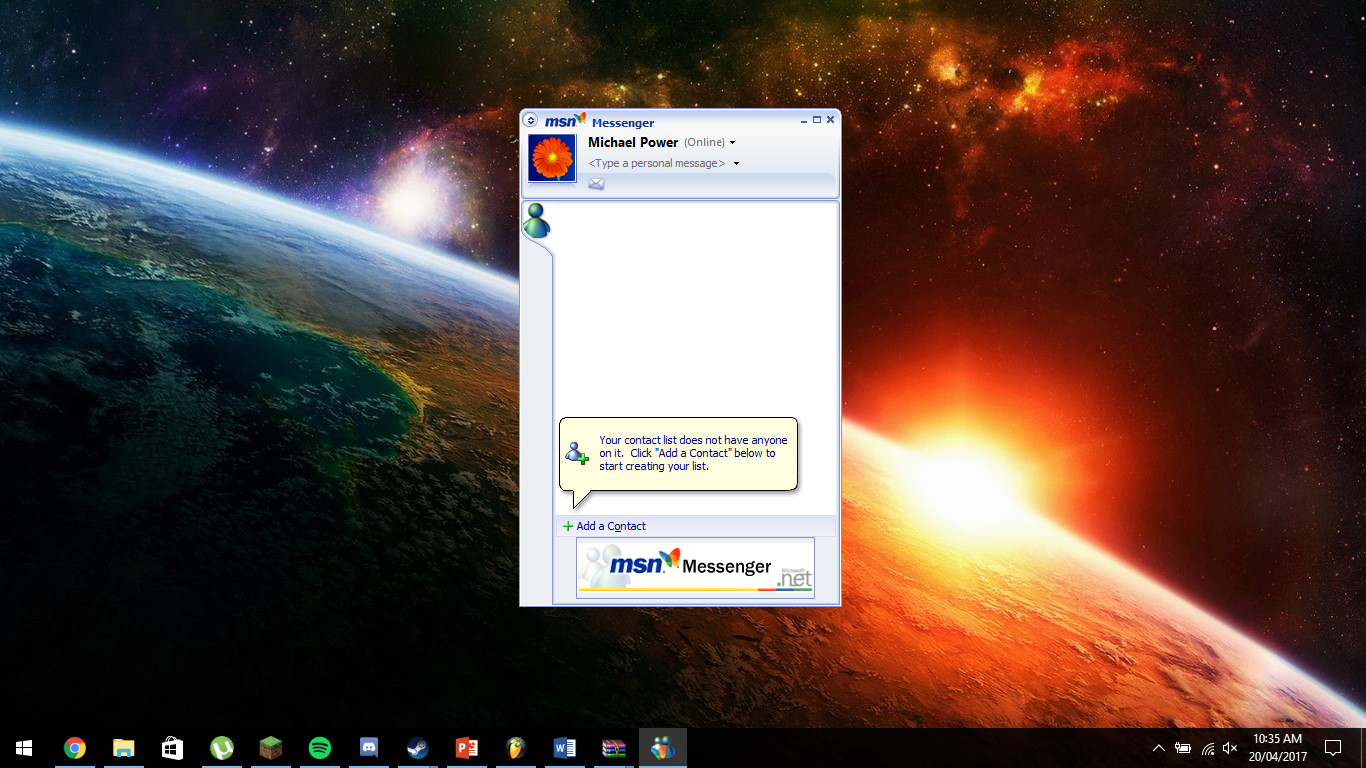Screen dimensions: 1366x768
Task: Maximize the MSN Messenger window
Action: [817, 120]
